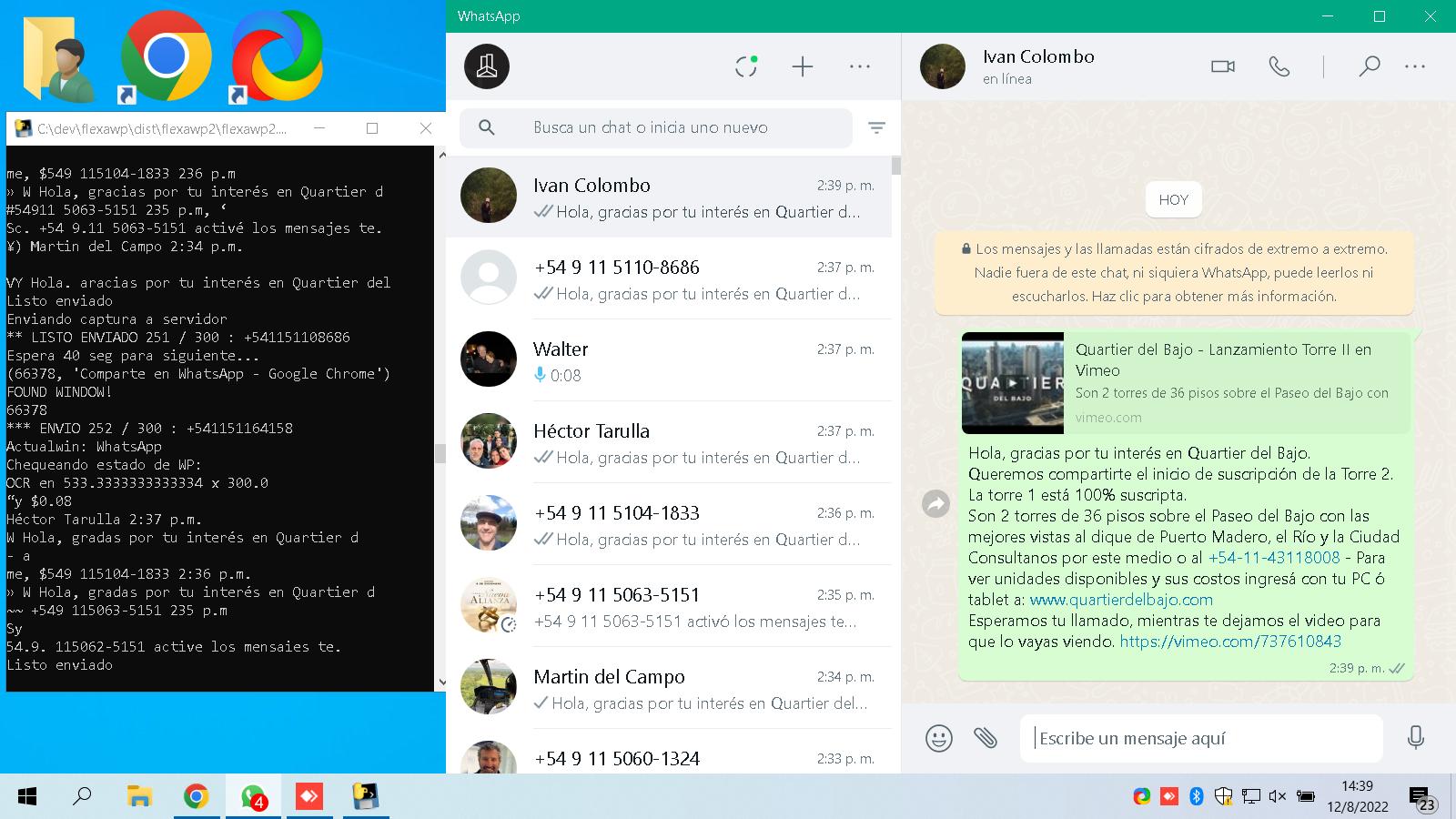The image size is (1456, 819).
Task: Open the battery status tray icon
Action: (1305, 797)
